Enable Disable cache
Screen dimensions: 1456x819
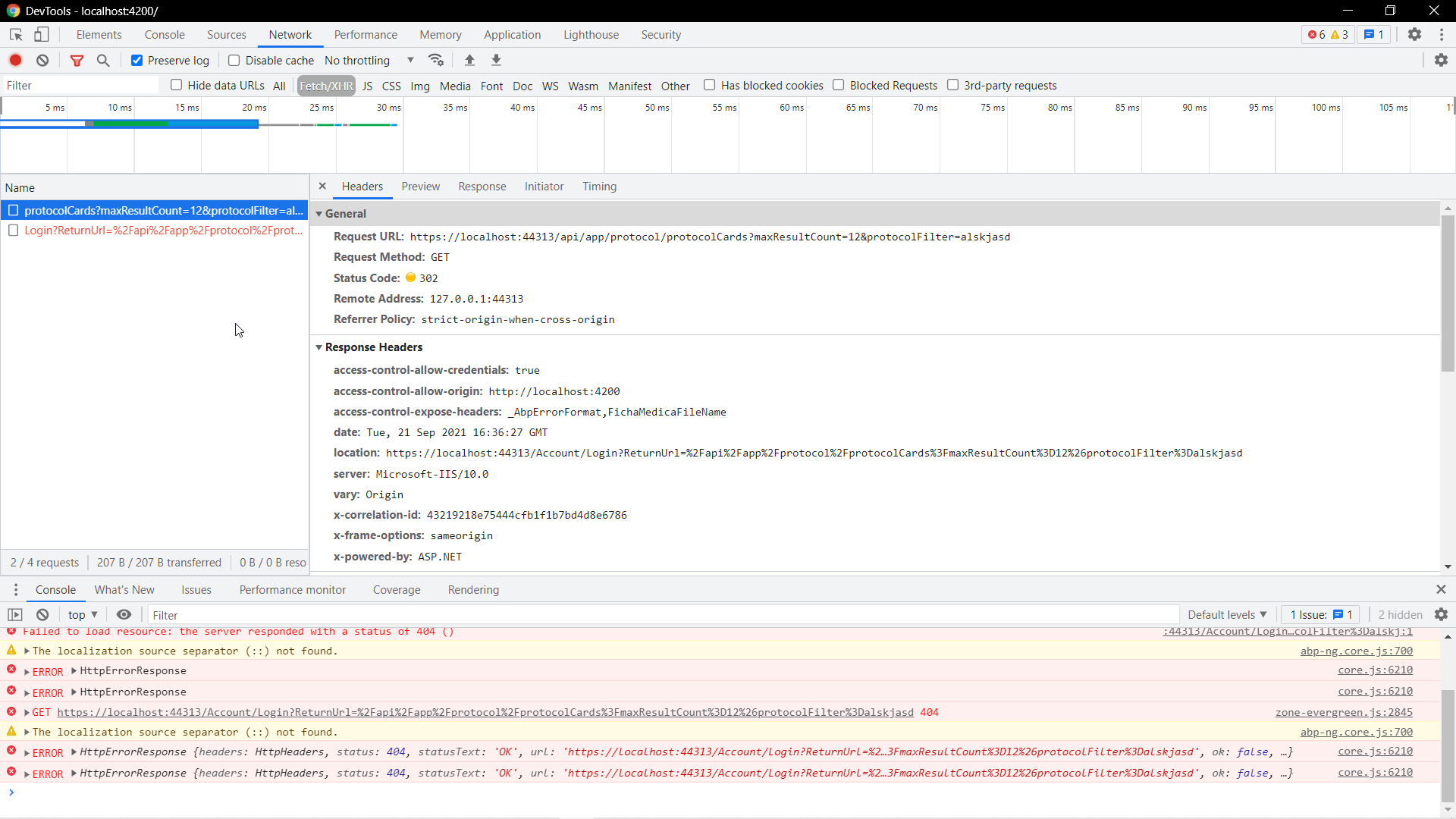235,60
